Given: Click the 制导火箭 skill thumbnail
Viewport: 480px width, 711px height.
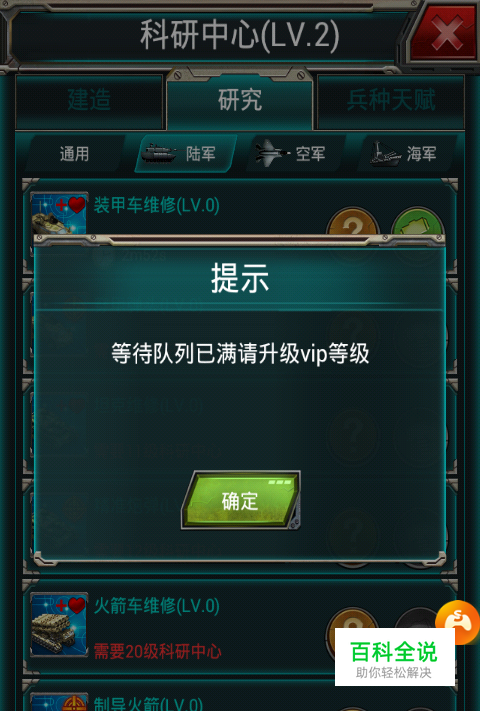Looking at the screenshot, I should point(59,702).
